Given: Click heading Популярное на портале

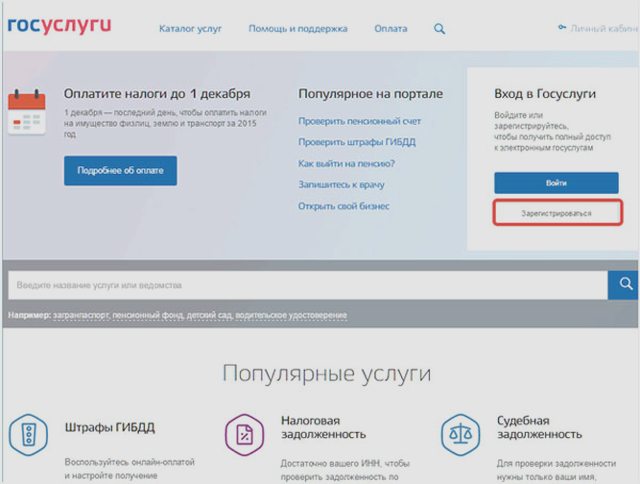Looking at the screenshot, I should [x=371, y=94].
